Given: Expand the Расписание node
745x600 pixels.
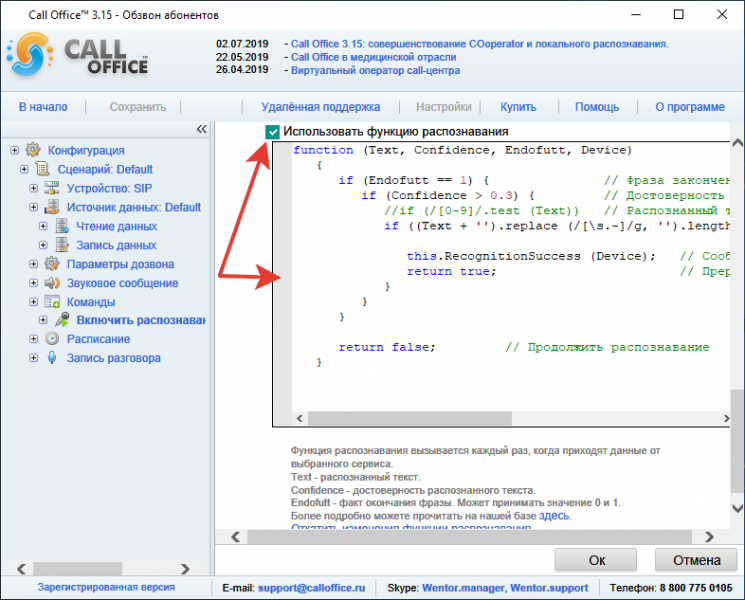Looking at the screenshot, I should point(34,339).
